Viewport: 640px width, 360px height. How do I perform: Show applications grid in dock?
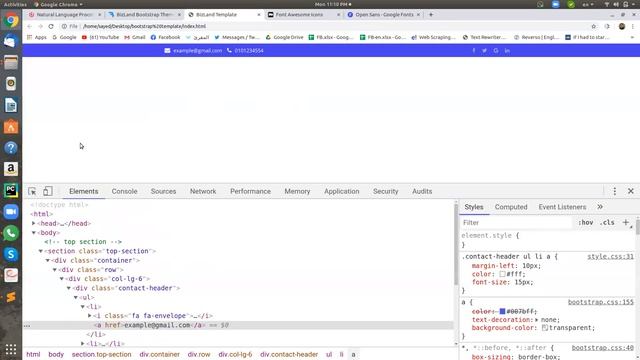tap(11, 349)
